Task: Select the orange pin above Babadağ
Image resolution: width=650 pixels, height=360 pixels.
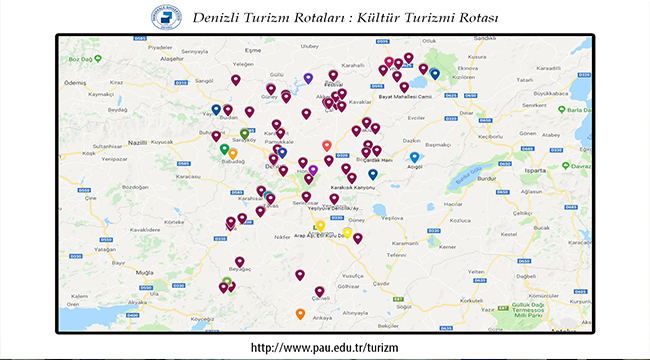Action: (x=233, y=154)
